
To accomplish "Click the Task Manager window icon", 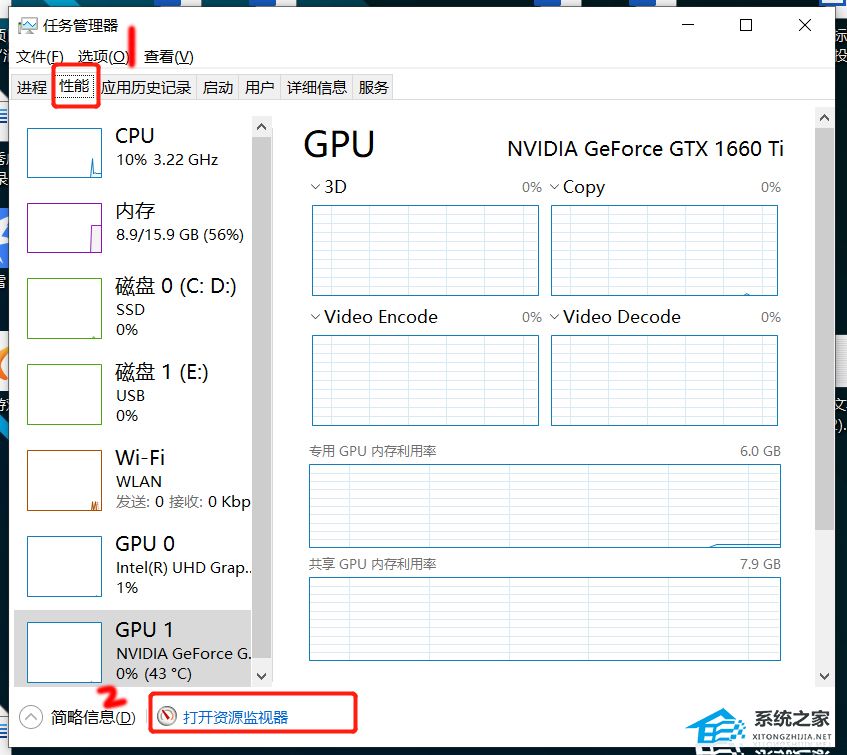I will (x=28, y=26).
